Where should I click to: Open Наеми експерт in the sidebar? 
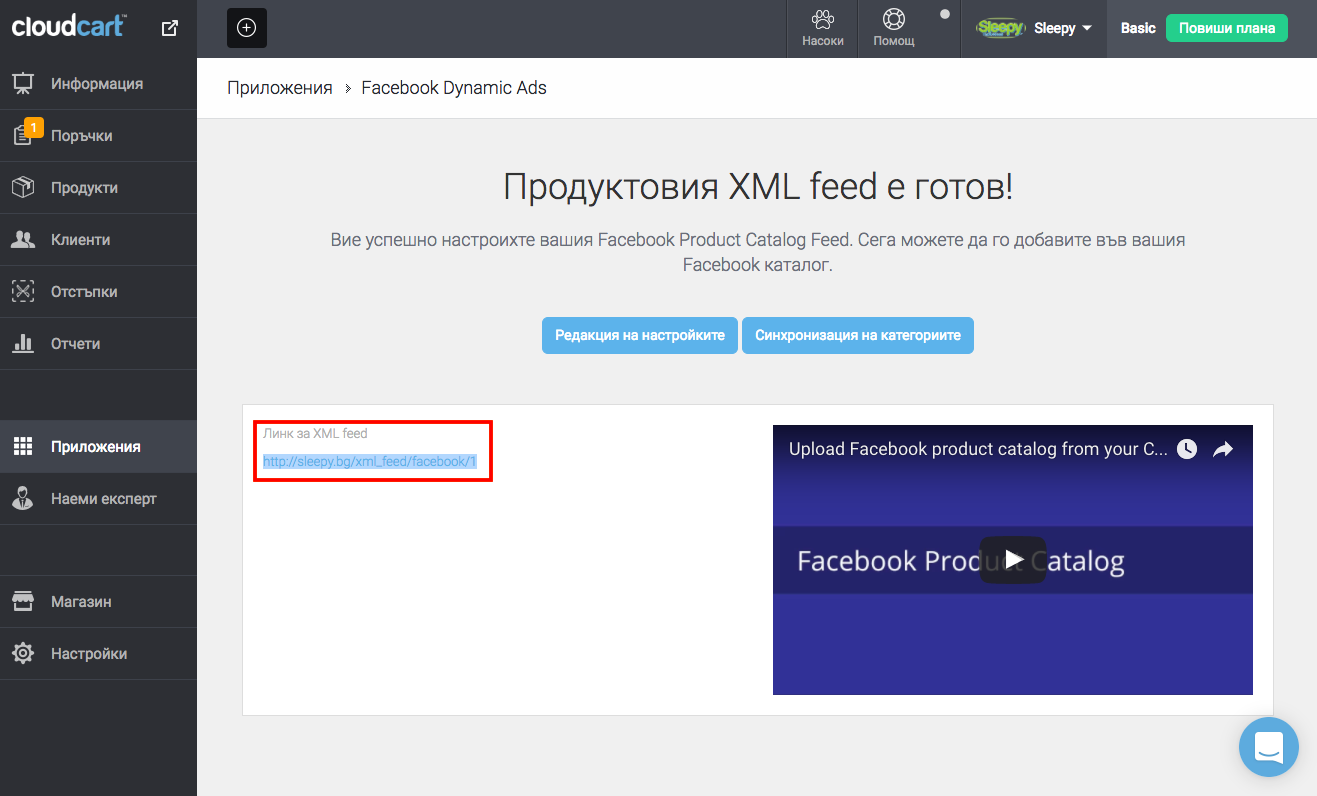point(98,499)
